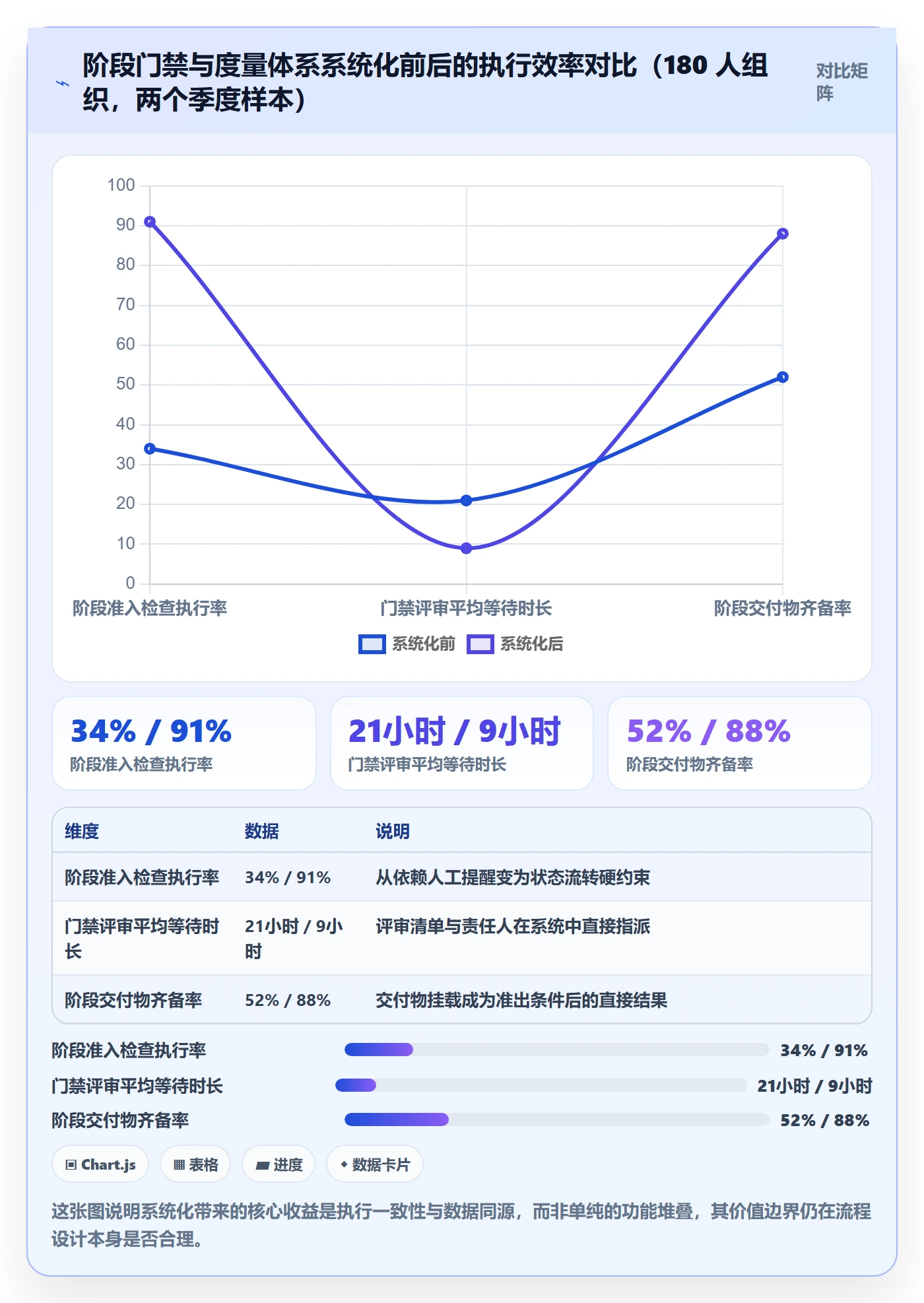Click the footer note starting with 这张图说明

point(461,1225)
